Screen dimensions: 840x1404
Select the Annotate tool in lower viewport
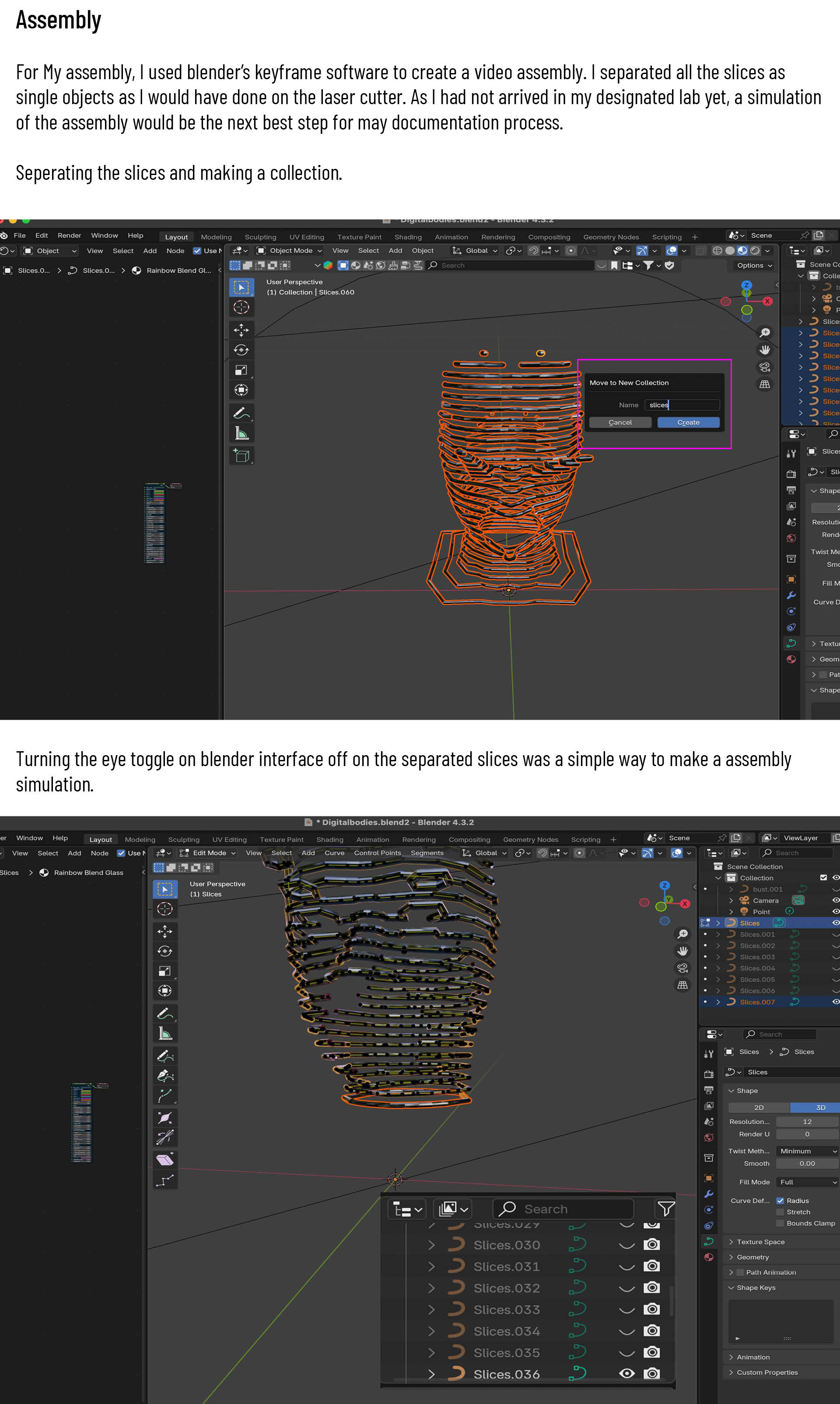[x=164, y=1013]
